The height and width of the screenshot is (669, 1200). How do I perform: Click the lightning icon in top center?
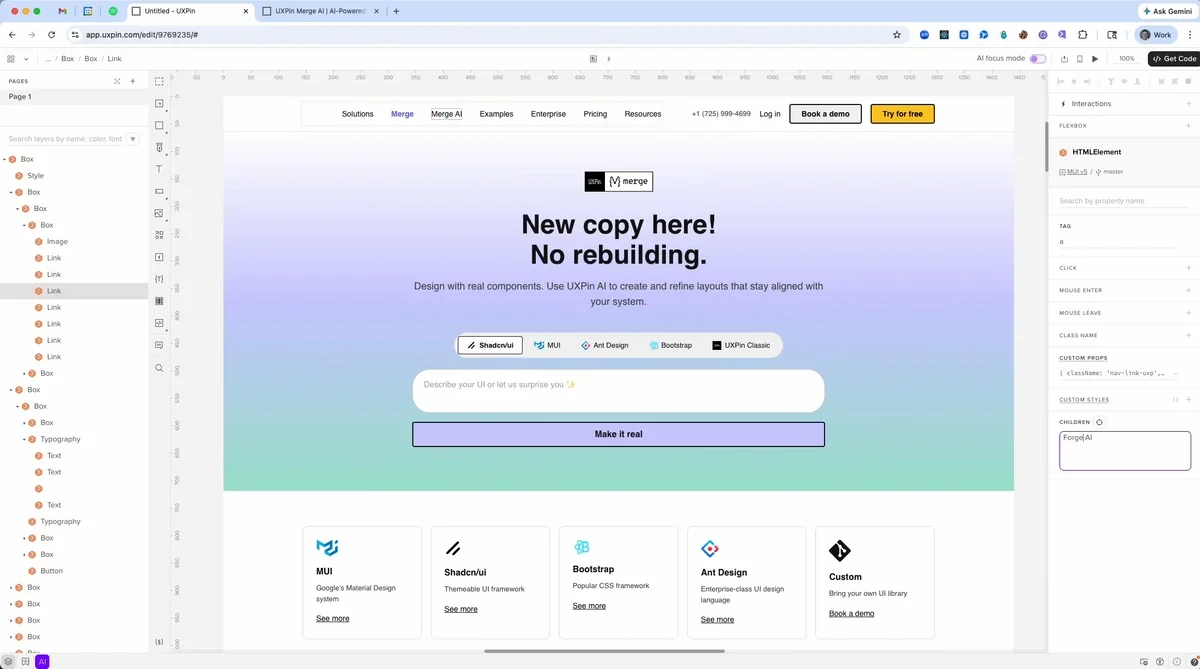coord(608,59)
